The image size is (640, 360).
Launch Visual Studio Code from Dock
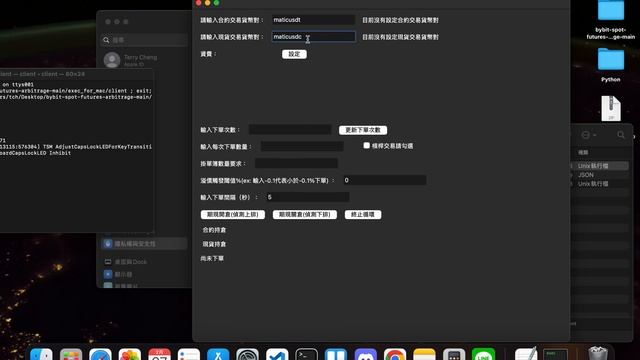(277, 355)
